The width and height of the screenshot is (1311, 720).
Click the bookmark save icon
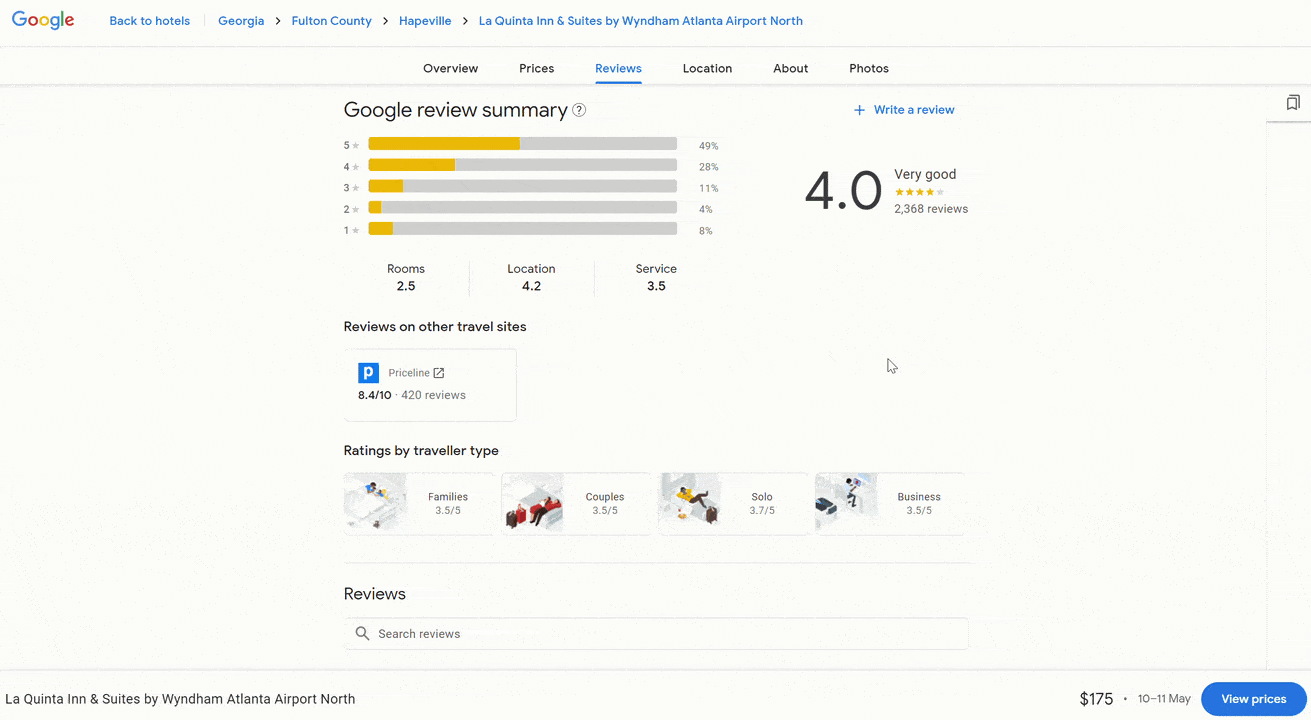pos(1292,103)
